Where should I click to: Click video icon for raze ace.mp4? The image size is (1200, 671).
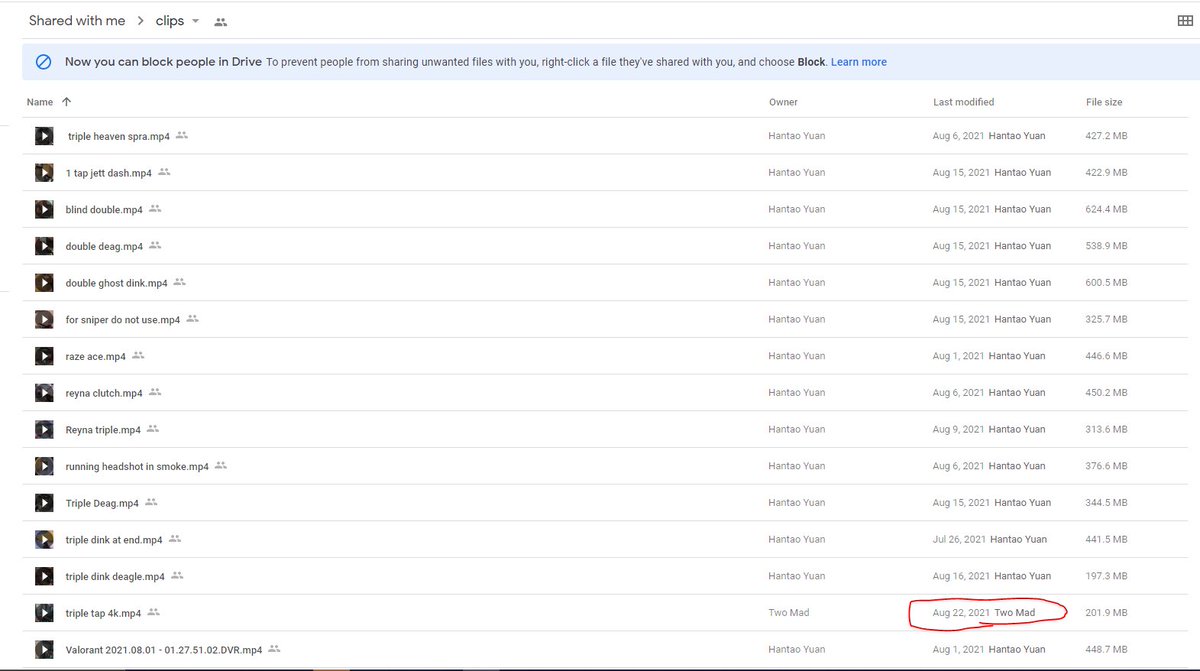tap(44, 356)
